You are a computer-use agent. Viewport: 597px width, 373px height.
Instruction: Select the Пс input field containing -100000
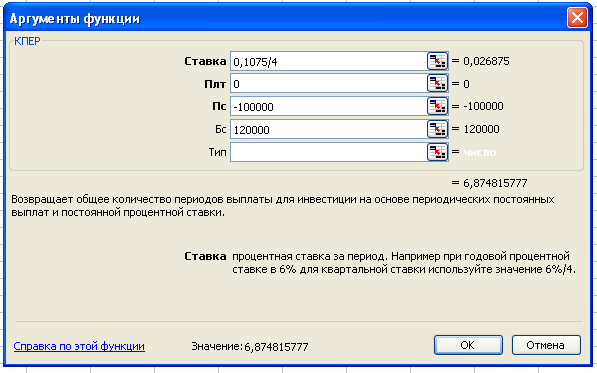tap(329, 106)
